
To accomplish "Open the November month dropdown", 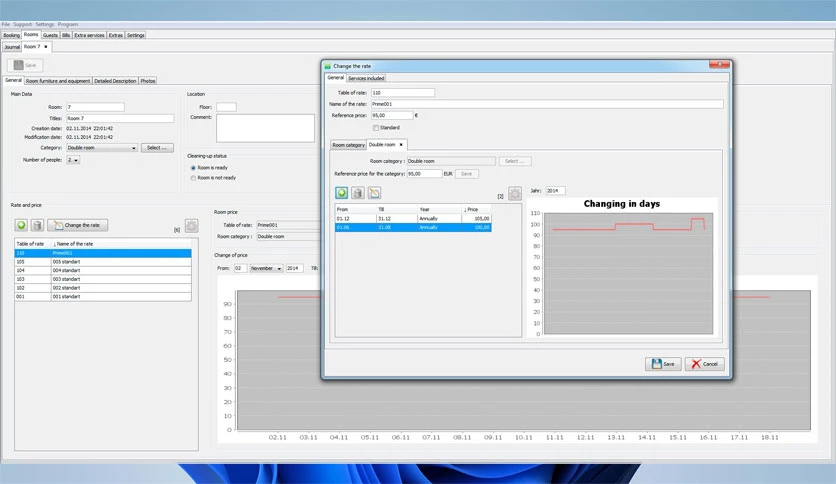I will pyautogui.click(x=266, y=268).
